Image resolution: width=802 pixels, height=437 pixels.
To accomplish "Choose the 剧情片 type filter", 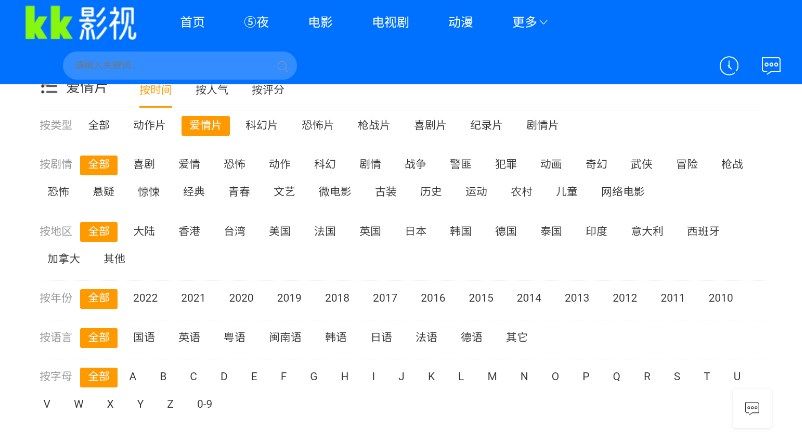I will click(x=542, y=125).
